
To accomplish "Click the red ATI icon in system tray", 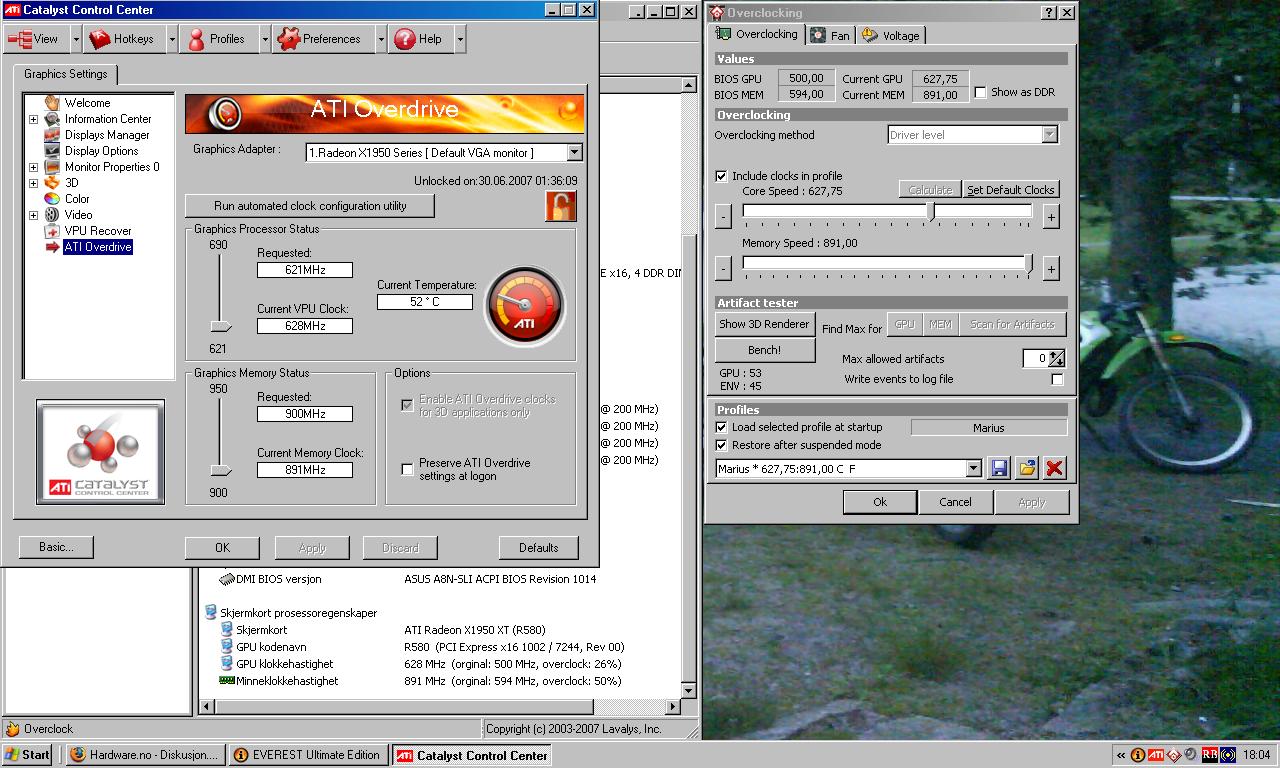I will click(1156, 755).
